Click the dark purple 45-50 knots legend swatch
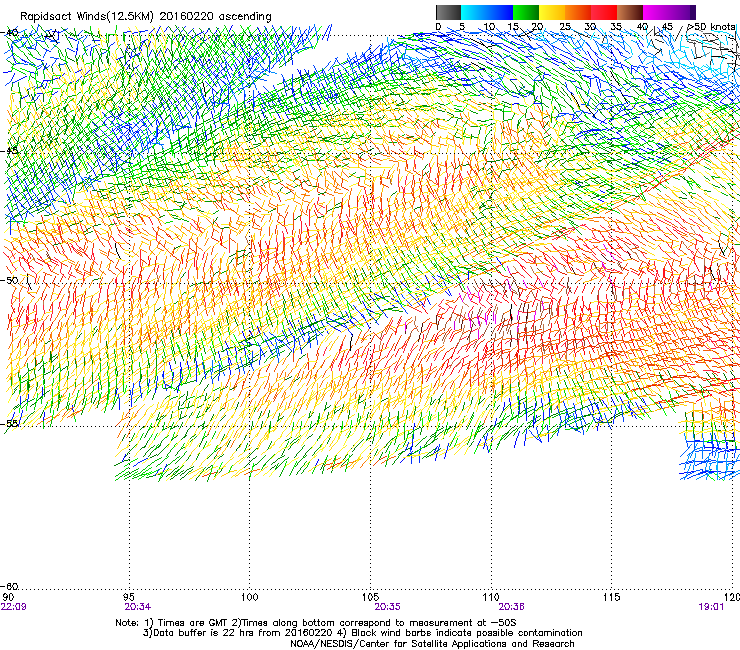 [x=682, y=12]
